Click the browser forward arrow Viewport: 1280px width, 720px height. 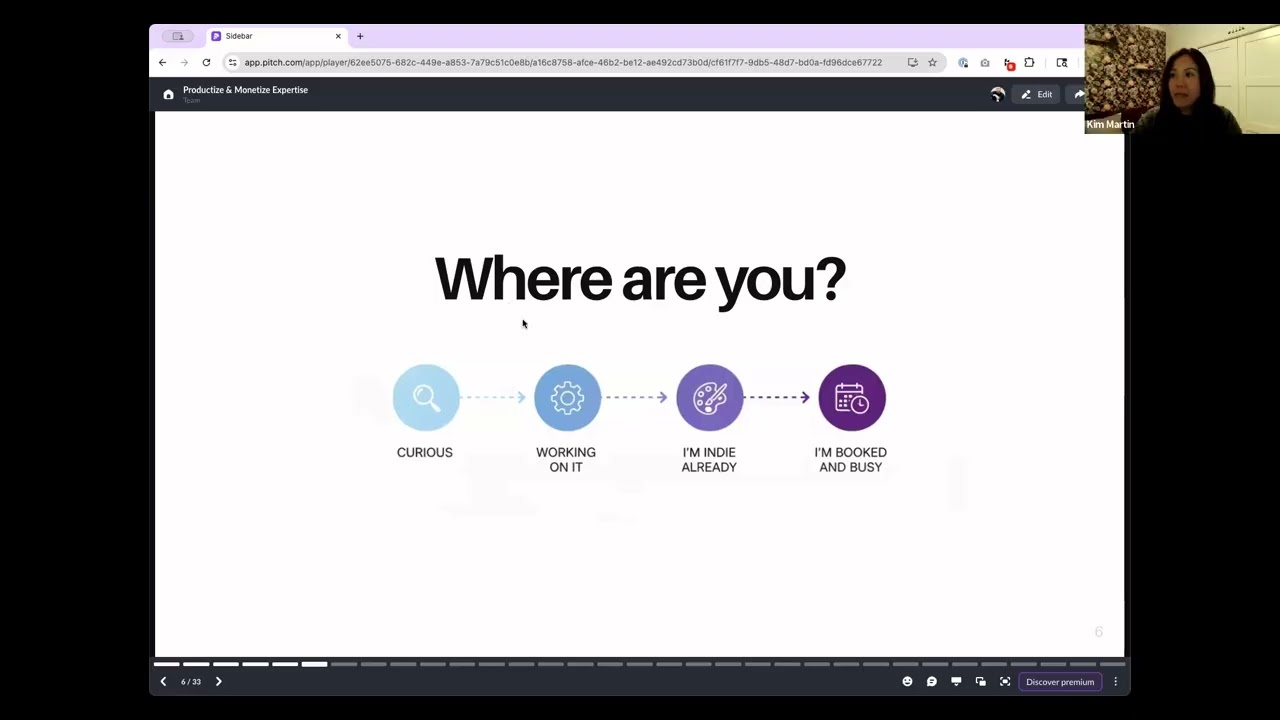[x=184, y=62]
